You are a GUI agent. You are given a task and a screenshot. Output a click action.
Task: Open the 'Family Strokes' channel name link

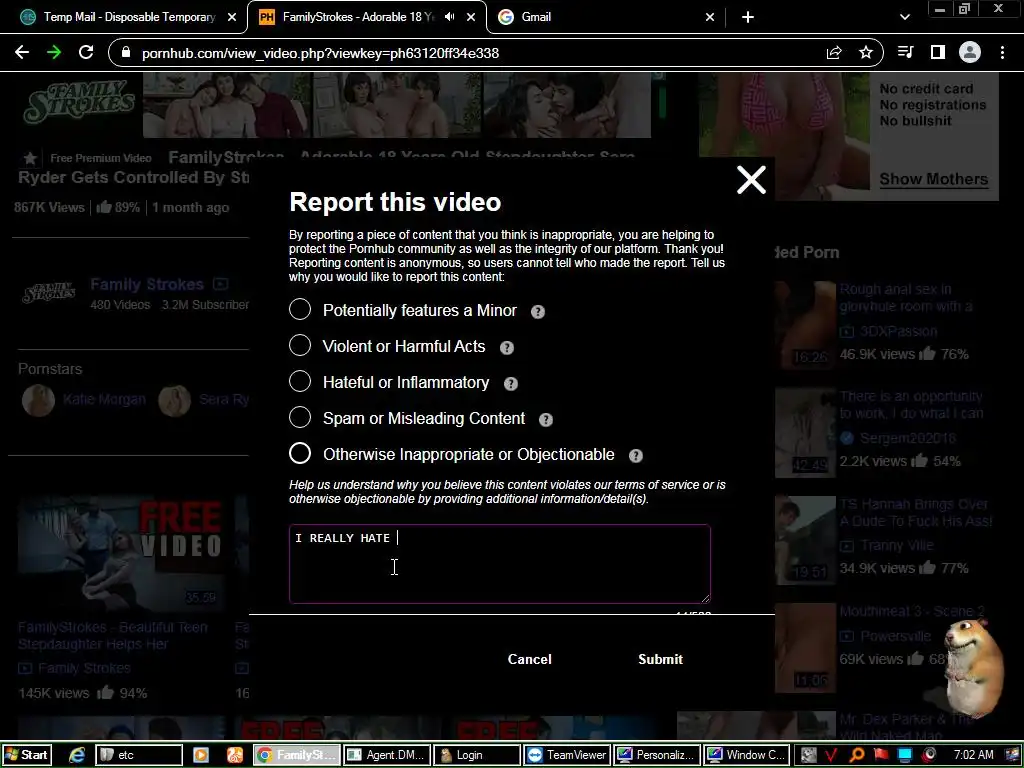(x=147, y=284)
